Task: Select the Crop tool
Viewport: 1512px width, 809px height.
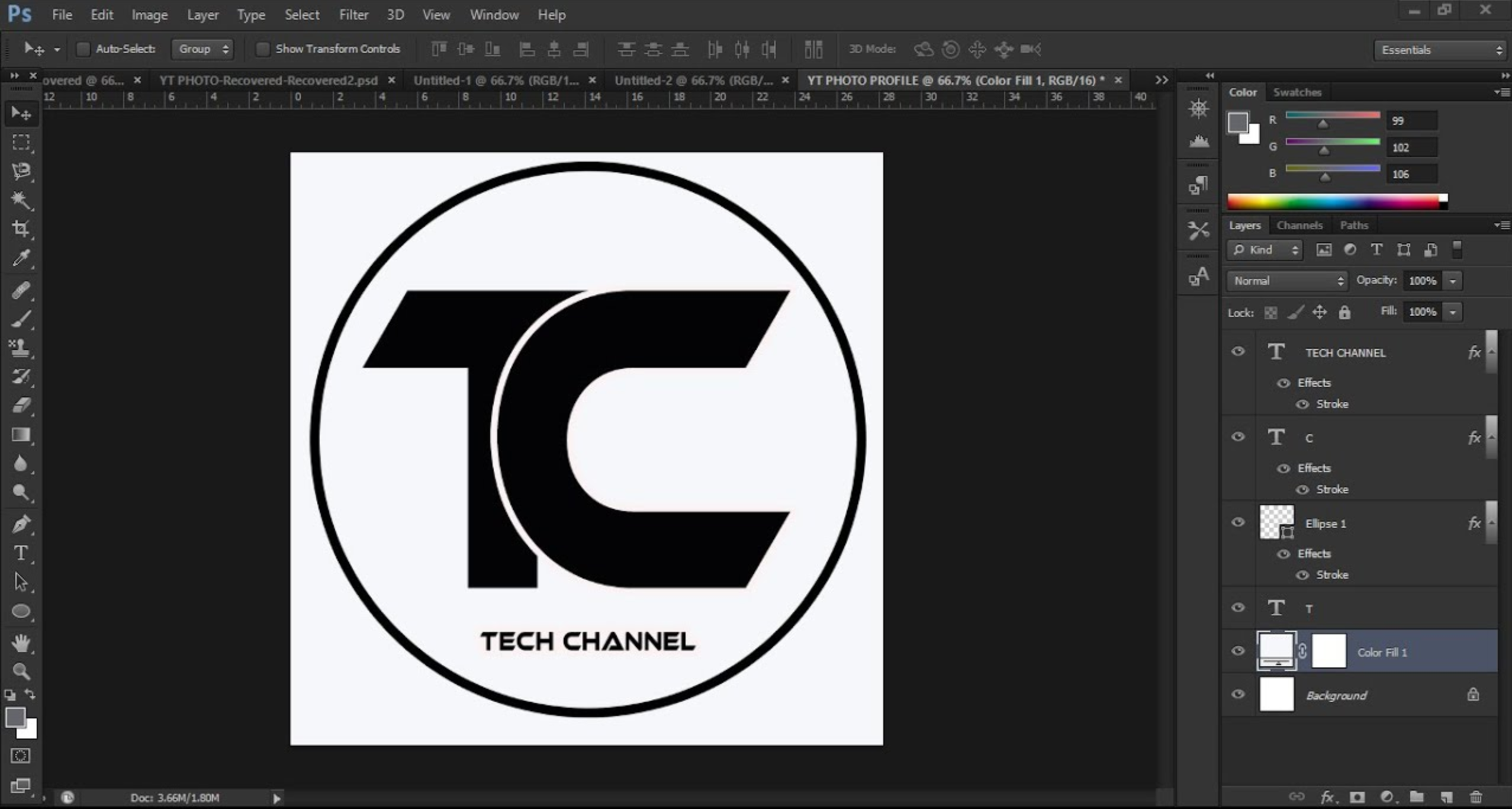Action: (21, 229)
